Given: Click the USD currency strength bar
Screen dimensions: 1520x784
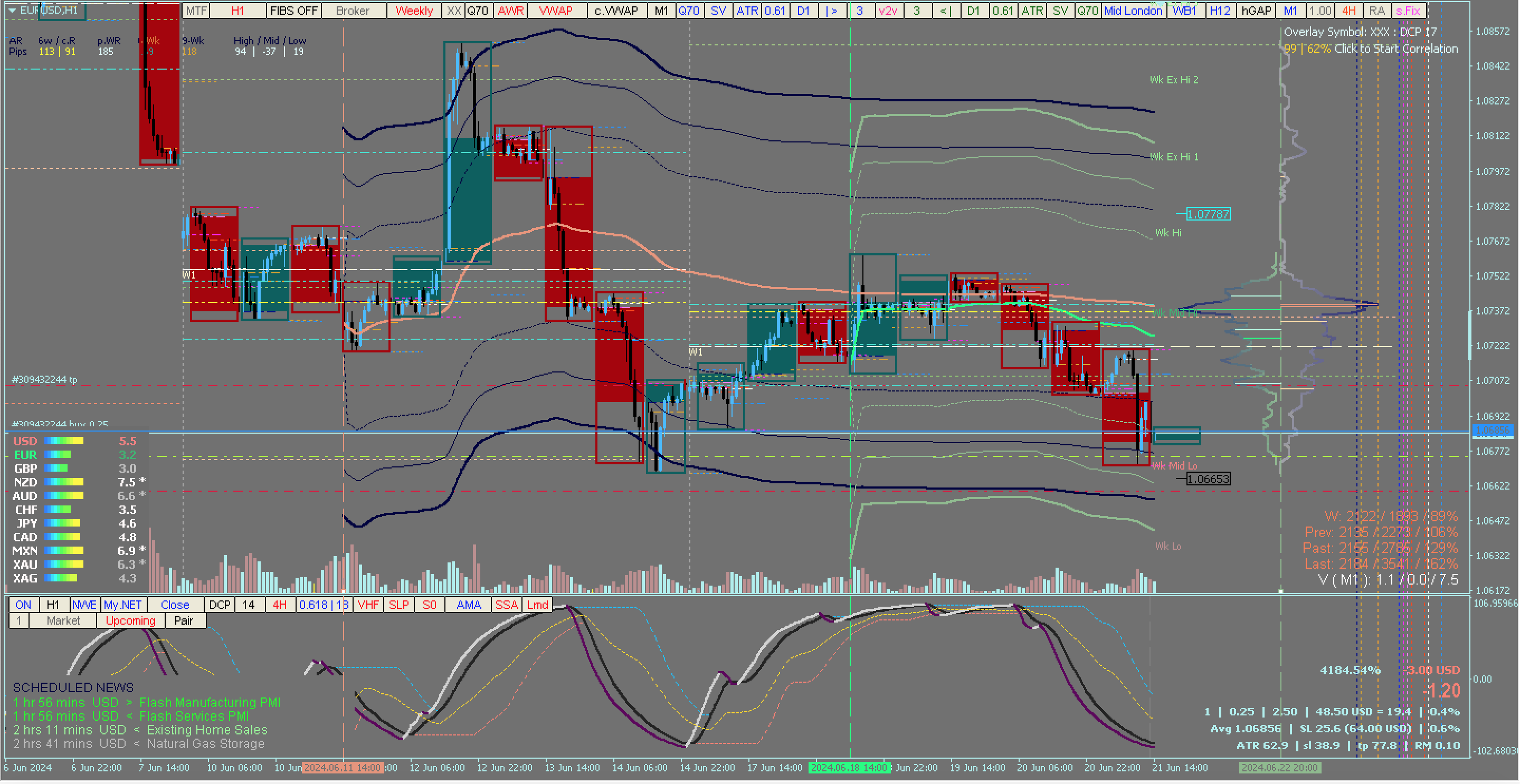Looking at the screenshot, I should pos(64,441).
